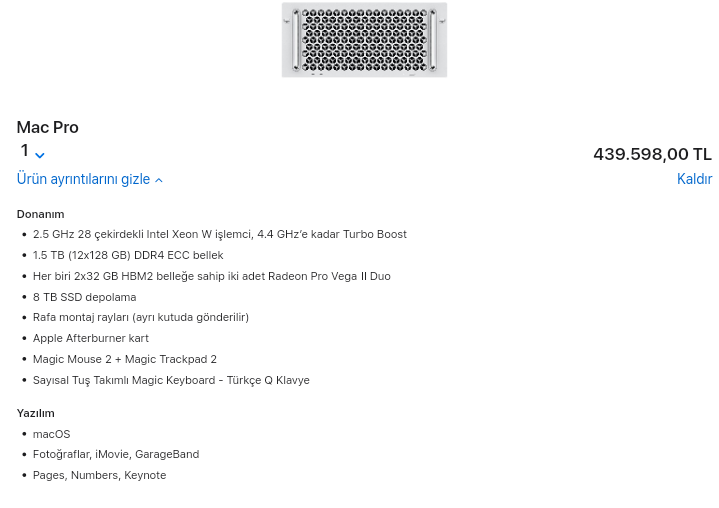Click the Türkçe Q Klavye keyboard item

tap(171, 380)
